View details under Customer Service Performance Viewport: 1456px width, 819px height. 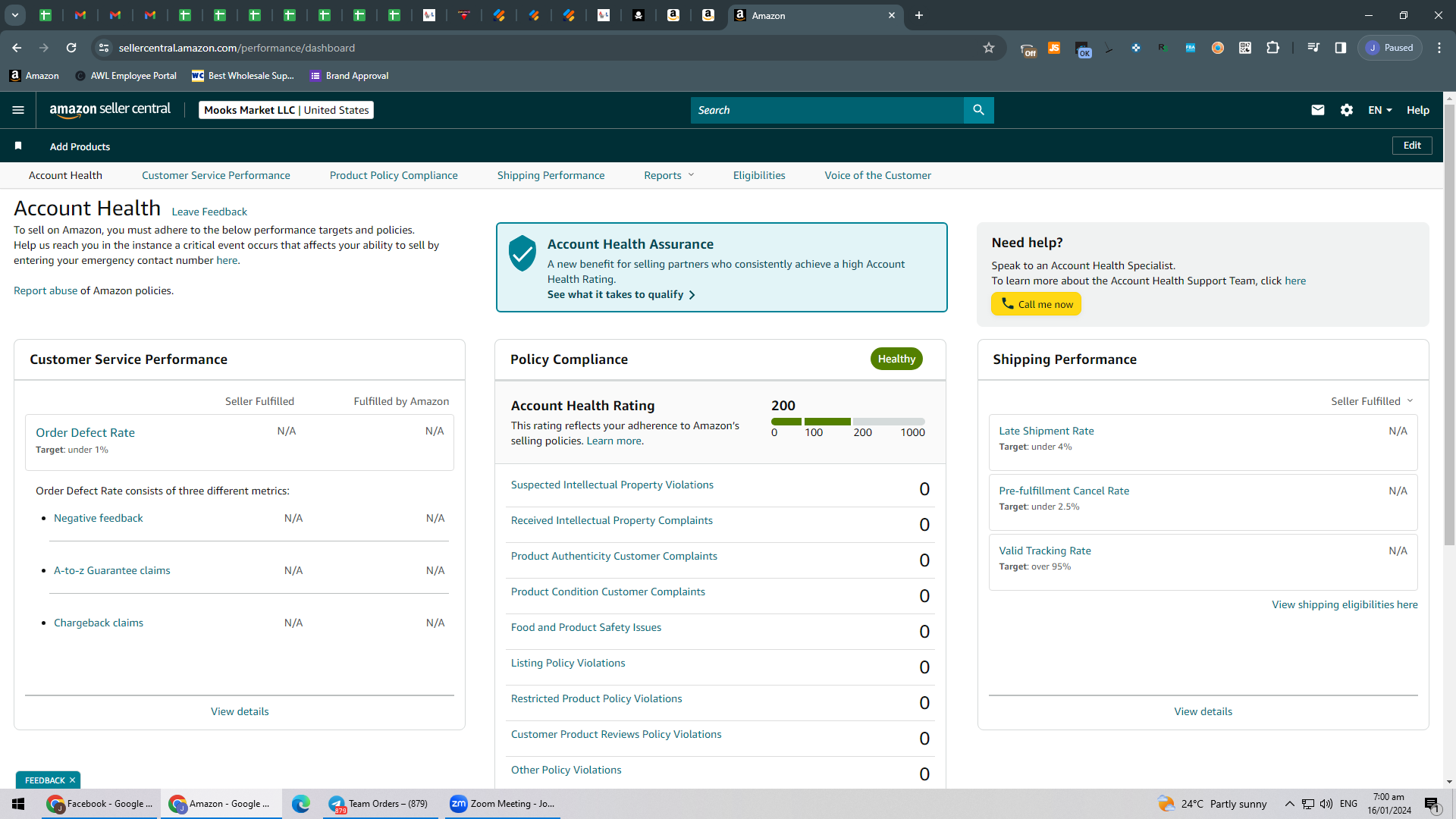[x=240, y=711]
